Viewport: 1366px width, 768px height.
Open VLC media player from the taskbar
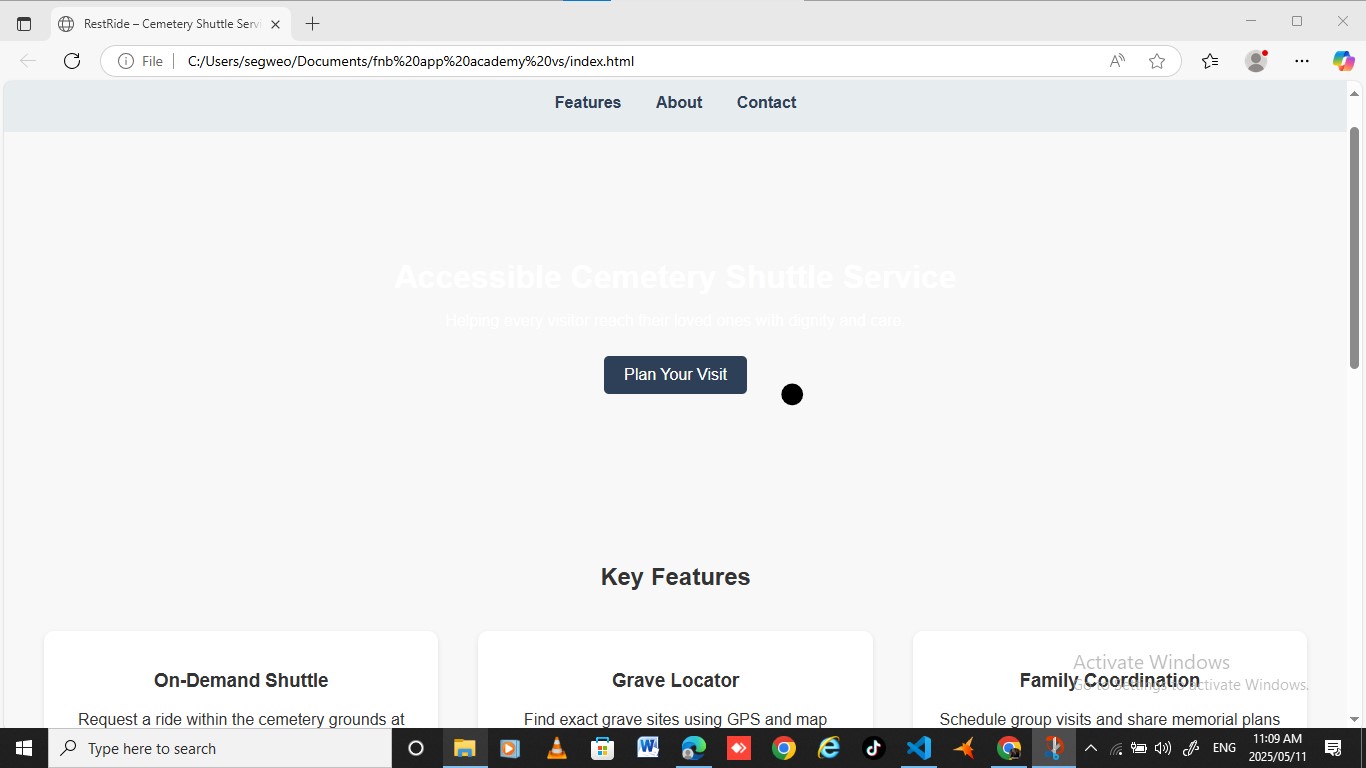557,748
